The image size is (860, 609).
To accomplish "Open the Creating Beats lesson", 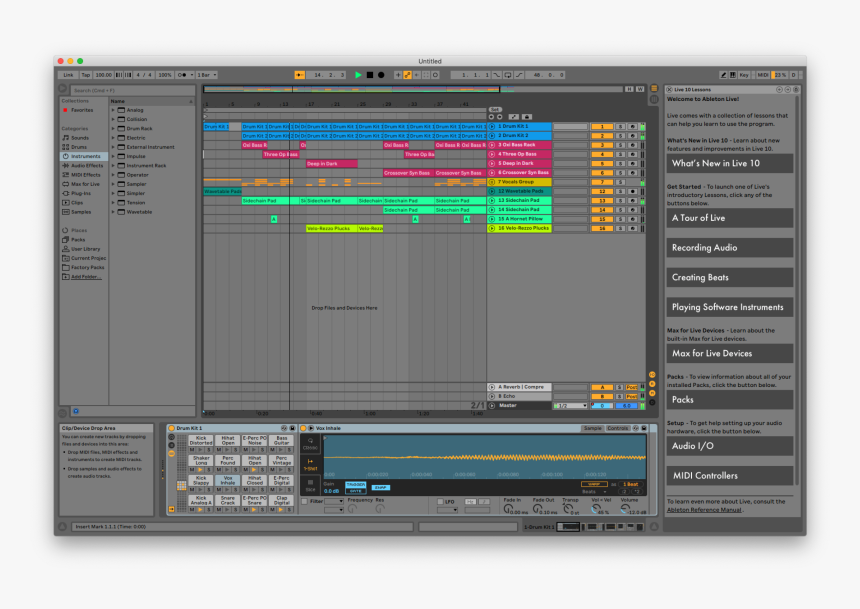I will 729,277.
